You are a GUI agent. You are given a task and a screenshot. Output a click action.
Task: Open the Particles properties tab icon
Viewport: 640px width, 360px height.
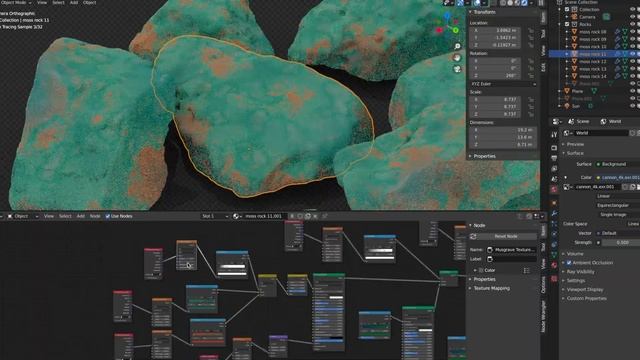point(554,224)
